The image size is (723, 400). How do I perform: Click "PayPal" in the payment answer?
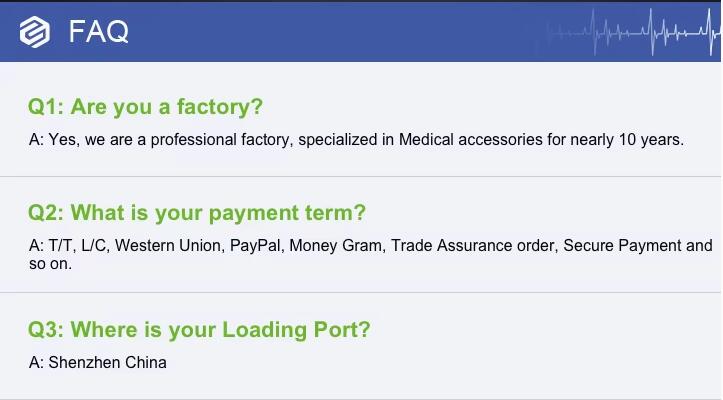(255, 246)
